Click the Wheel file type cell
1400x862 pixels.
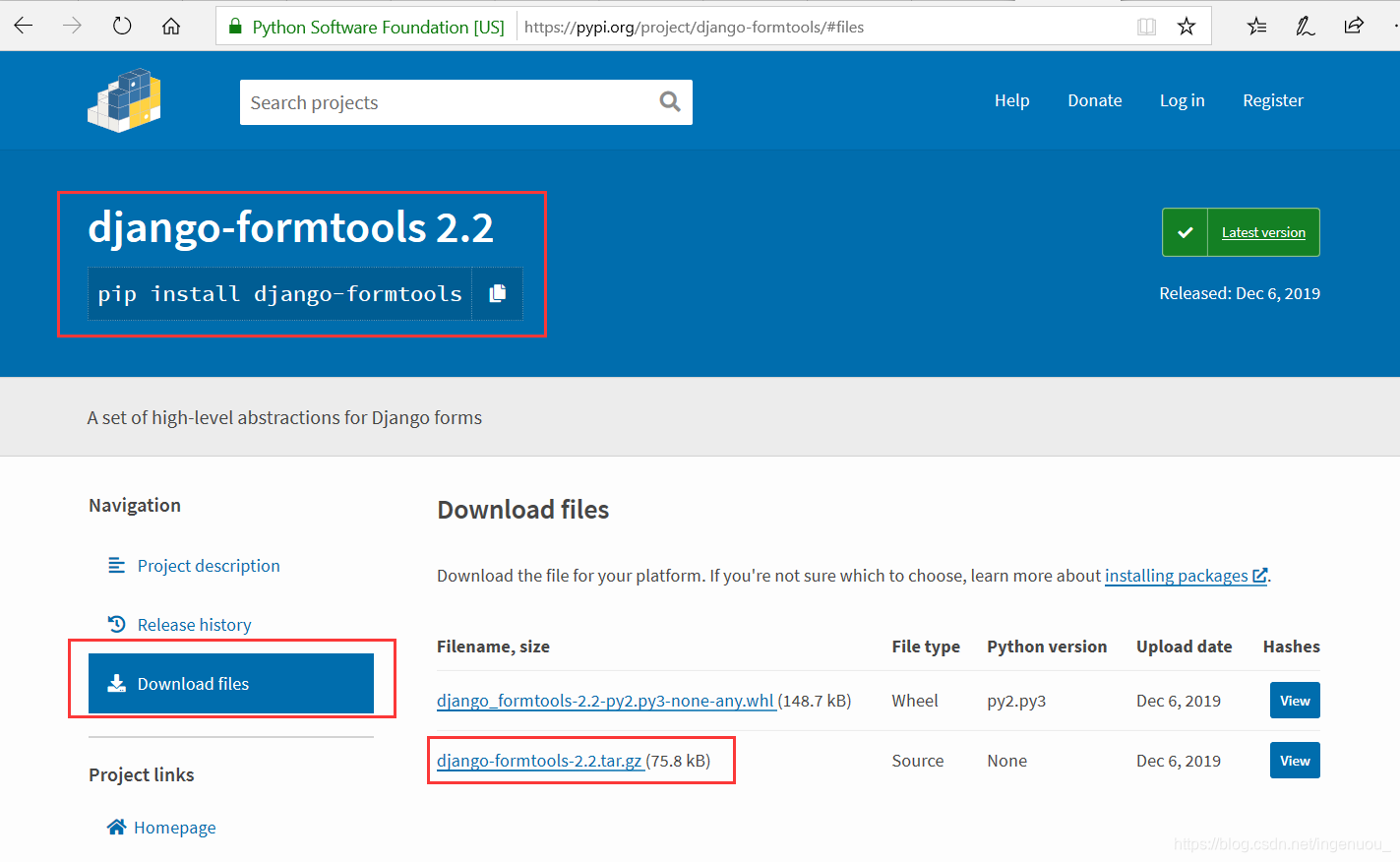click(915, 701)
